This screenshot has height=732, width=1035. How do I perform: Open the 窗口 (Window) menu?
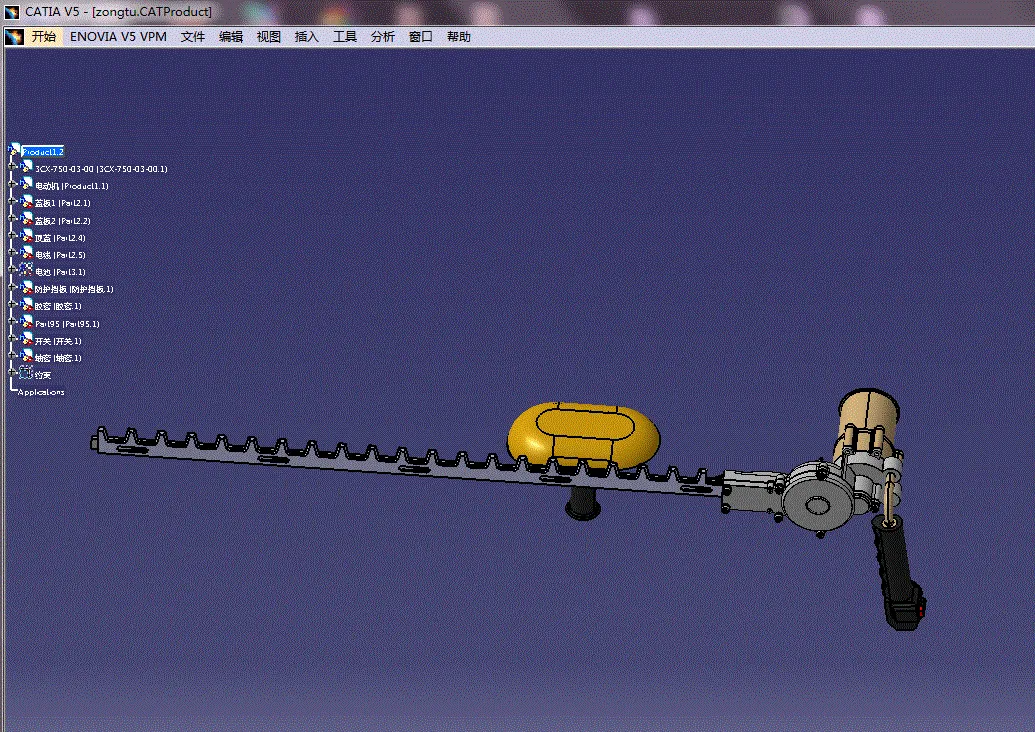(420, 37)
